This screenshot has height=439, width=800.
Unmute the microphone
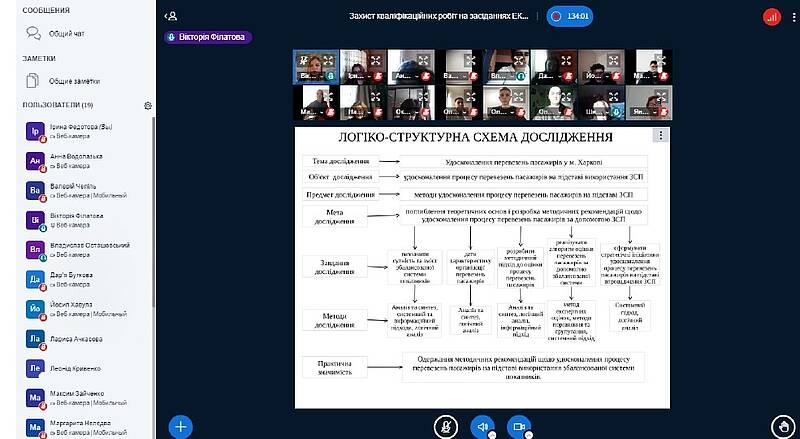click(x=445, y=426)
